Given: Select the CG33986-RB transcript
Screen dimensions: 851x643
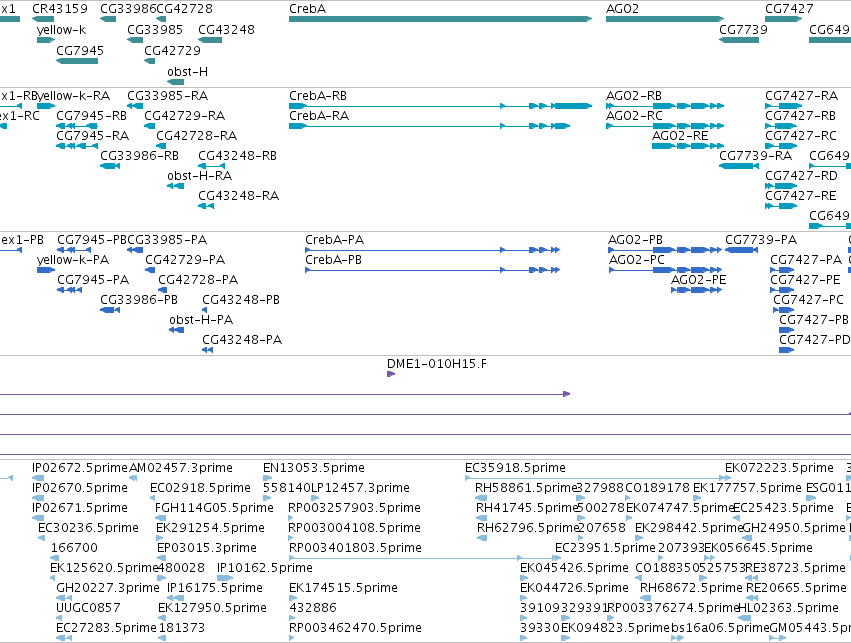Looking at the screenshot, I should [110, 165].
